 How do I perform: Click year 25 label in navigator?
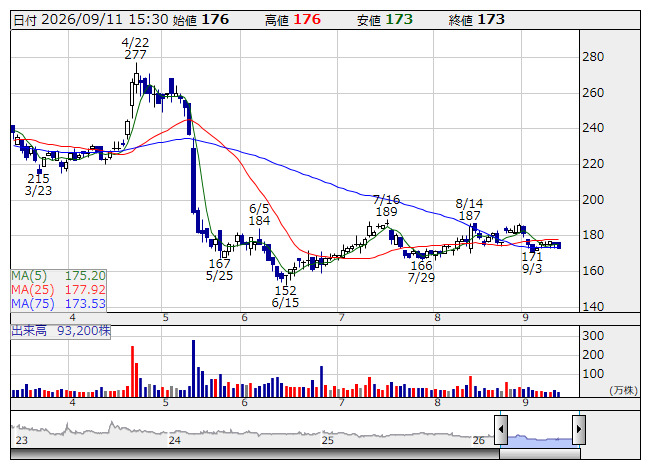[x=328, y=440]
